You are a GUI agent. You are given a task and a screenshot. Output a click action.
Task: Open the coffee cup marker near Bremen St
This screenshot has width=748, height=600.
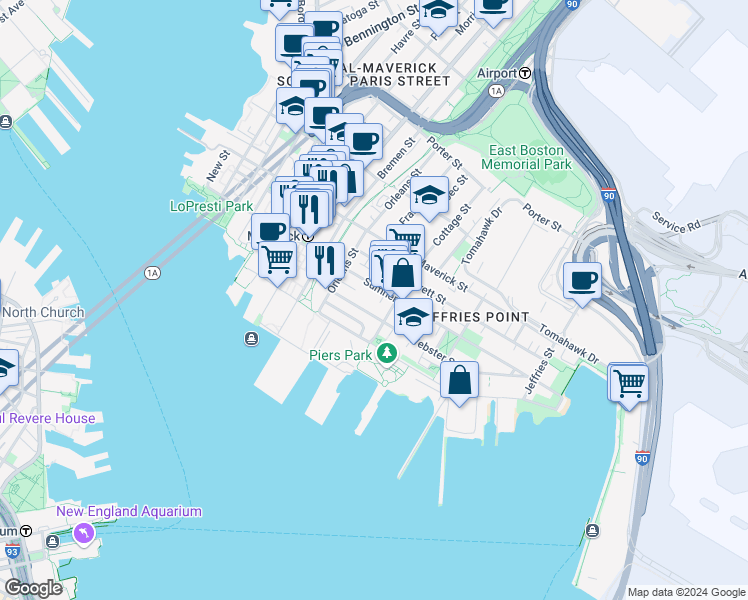(364, 143)
